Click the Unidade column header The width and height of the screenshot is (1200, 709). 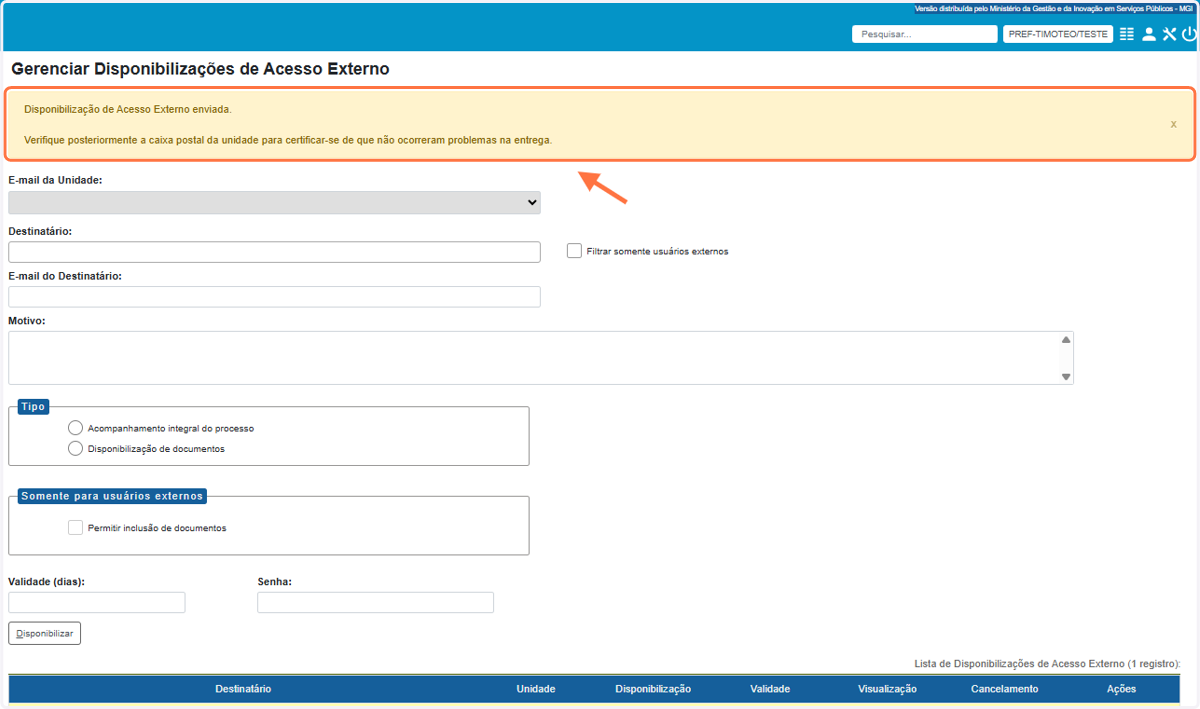[536, 689]
